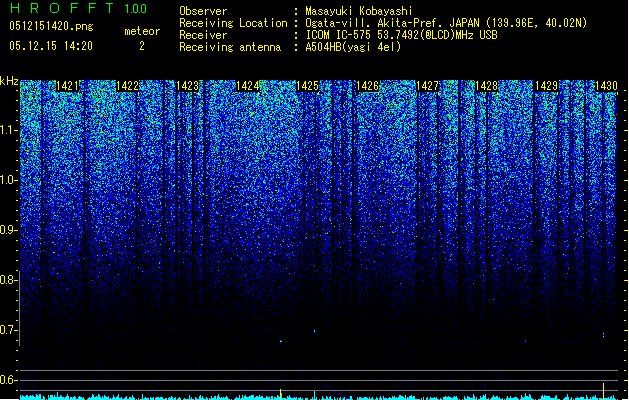The height and width of the screenshot is (400, 629).
Task: Select the file name 0512151420.png
Action: (51, 26)
